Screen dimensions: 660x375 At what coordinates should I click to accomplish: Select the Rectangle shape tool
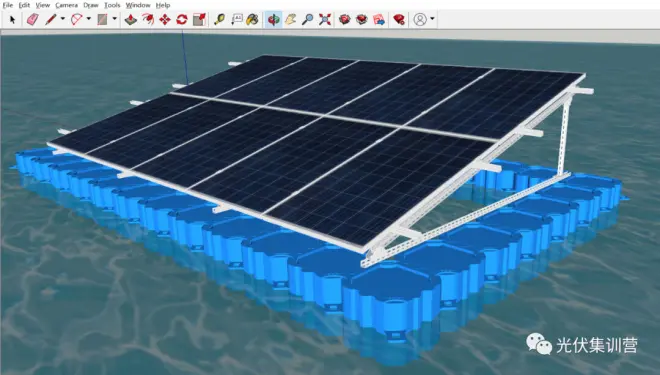tap(102, 19)
